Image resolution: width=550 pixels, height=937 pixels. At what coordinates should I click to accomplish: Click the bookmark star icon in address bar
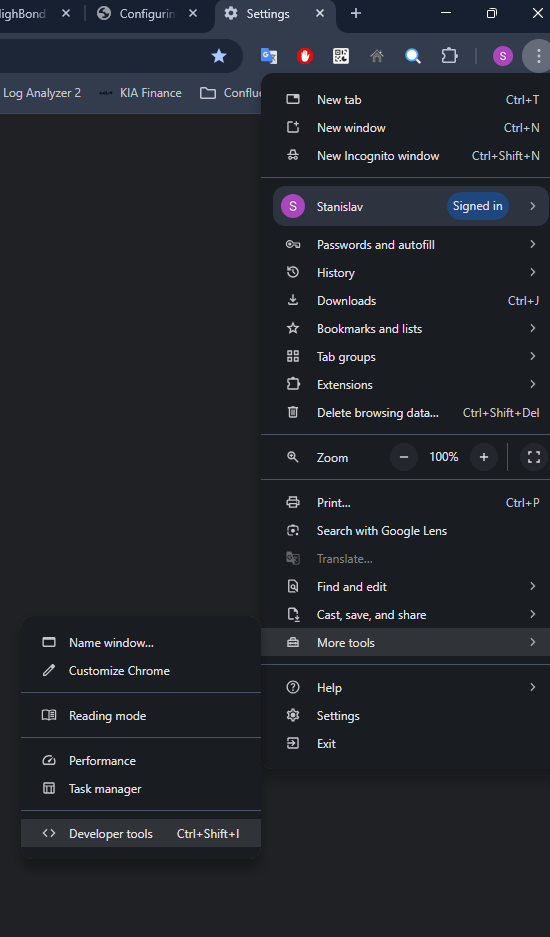click(219, 56)
